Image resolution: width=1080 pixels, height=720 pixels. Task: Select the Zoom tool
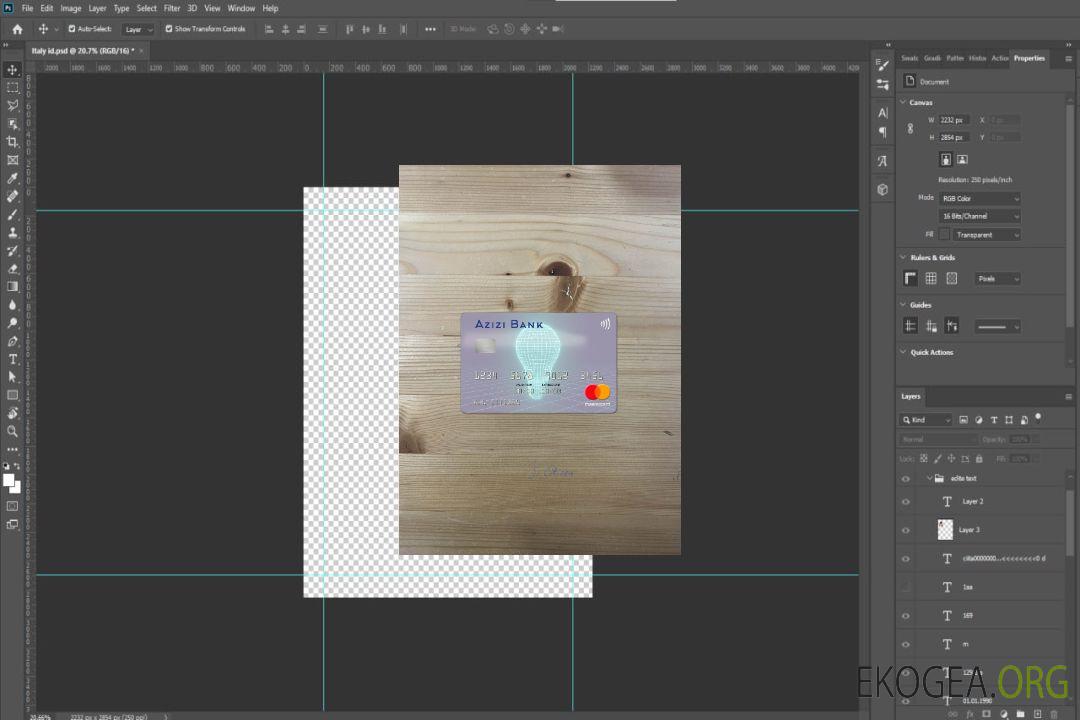pyautogui.click(x=13, y=431)
